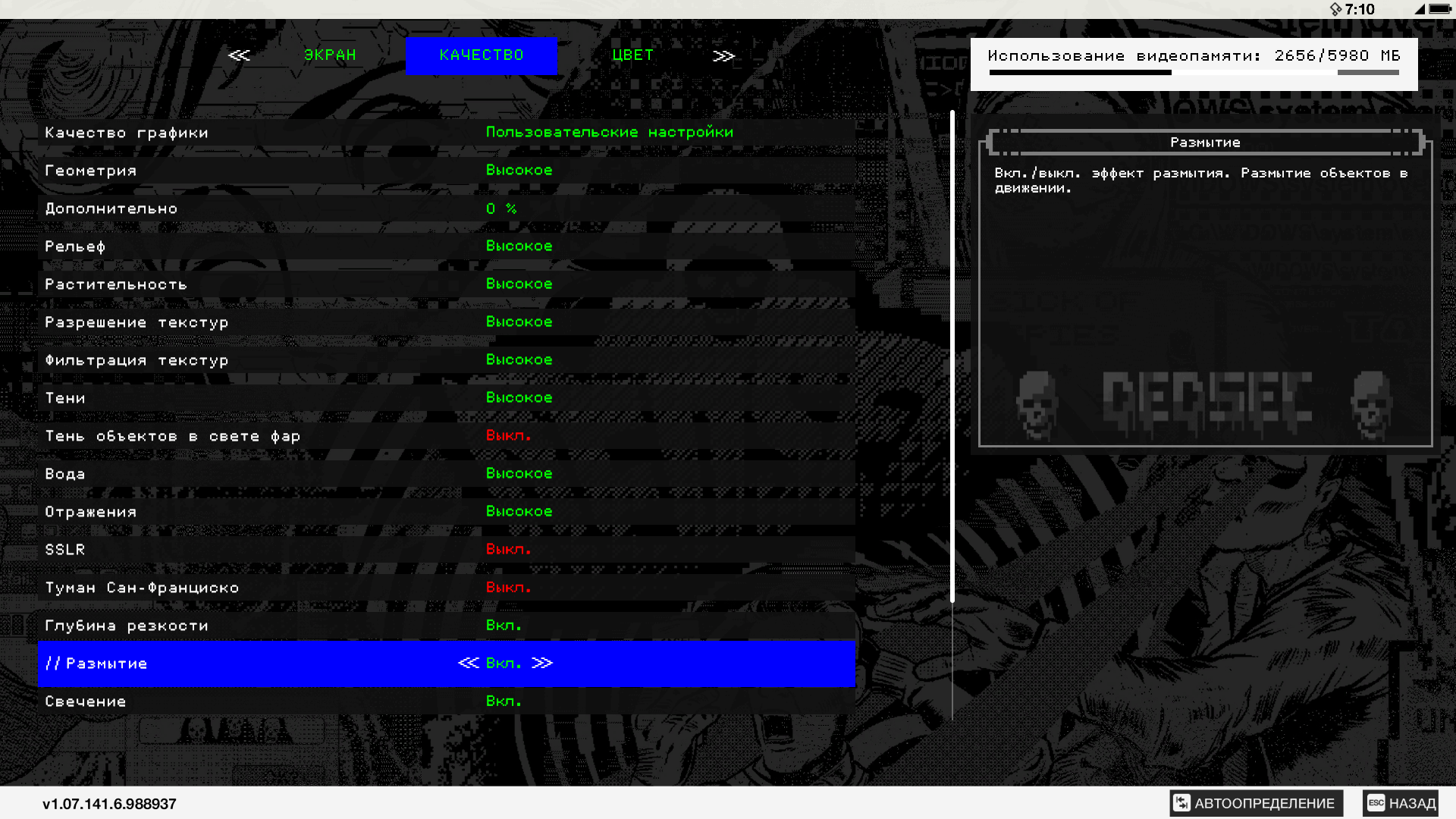Toggle Глубина резкости depth of field

coord(504,626)
